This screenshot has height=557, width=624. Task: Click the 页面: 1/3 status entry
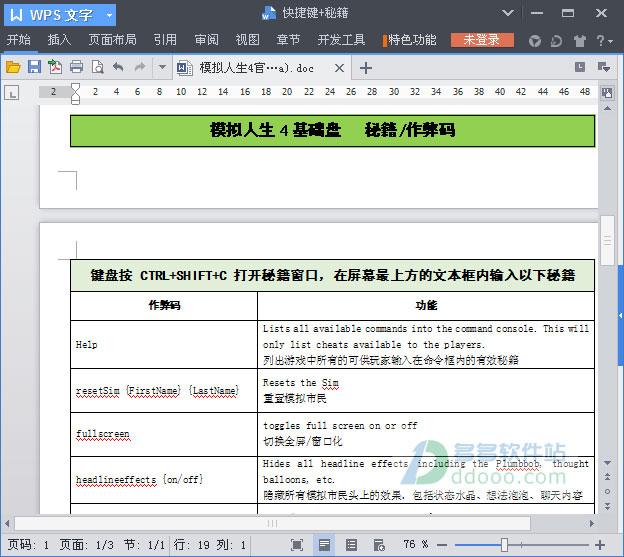(86, 545)
